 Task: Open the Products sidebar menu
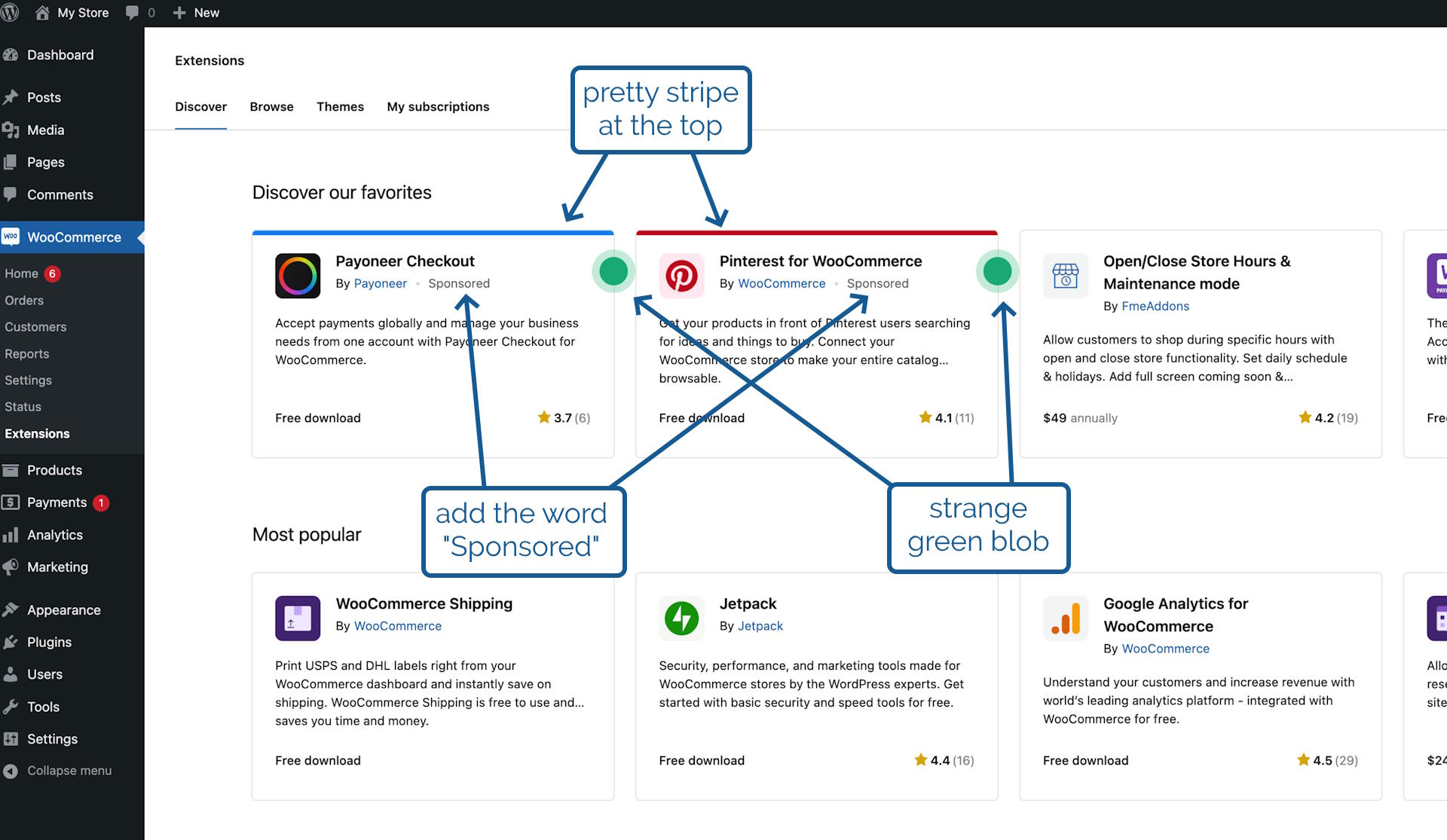tap(54, 470)
